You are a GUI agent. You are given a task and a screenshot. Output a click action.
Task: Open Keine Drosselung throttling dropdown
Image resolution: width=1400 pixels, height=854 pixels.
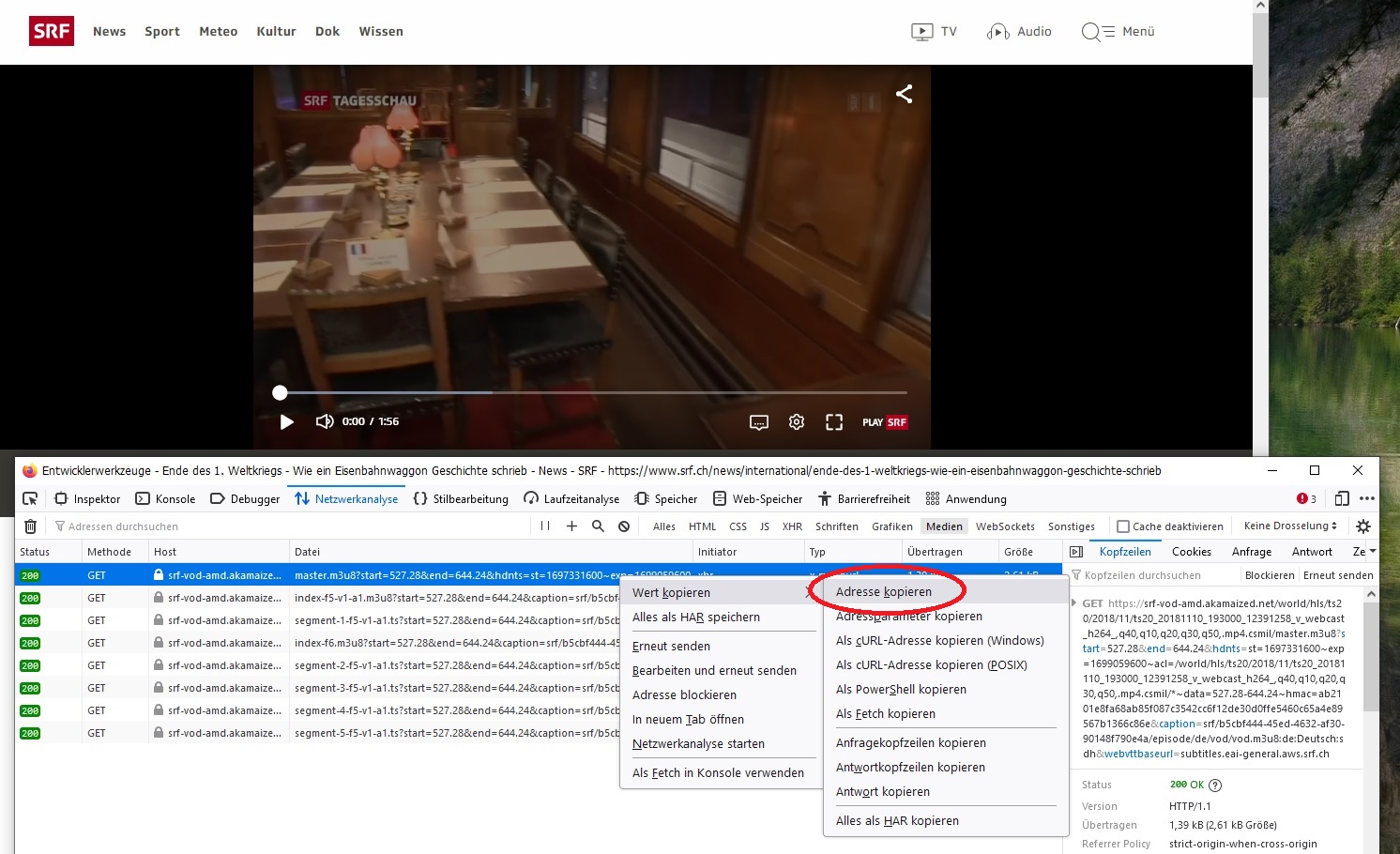click(1290, 526)
